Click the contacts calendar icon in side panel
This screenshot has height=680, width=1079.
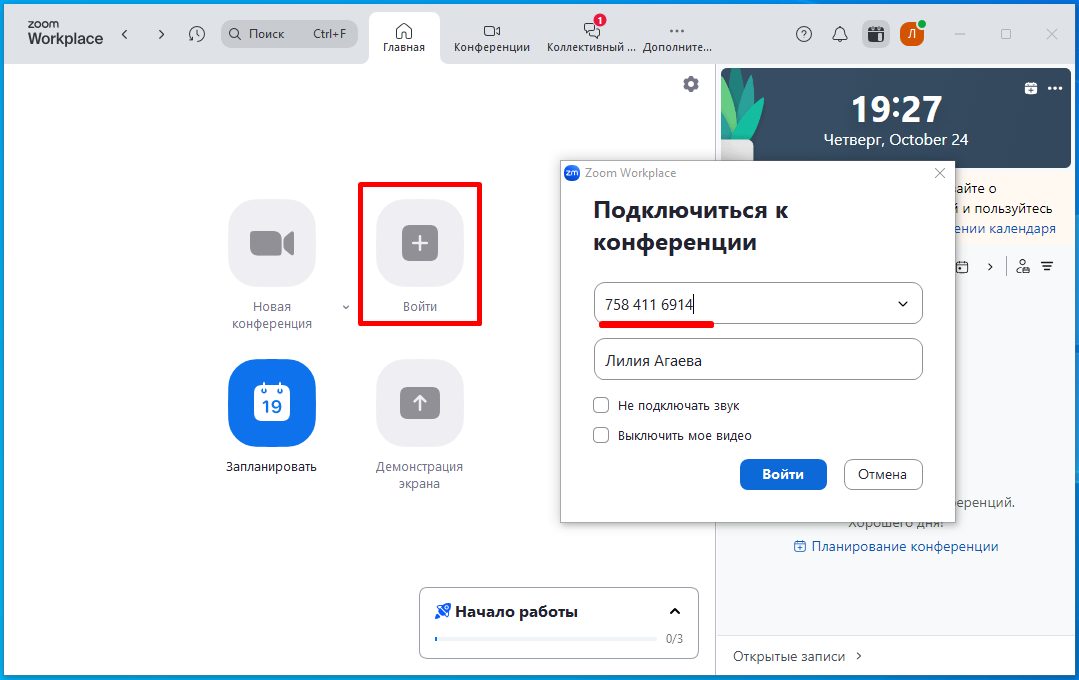[x=1023, y=266]
